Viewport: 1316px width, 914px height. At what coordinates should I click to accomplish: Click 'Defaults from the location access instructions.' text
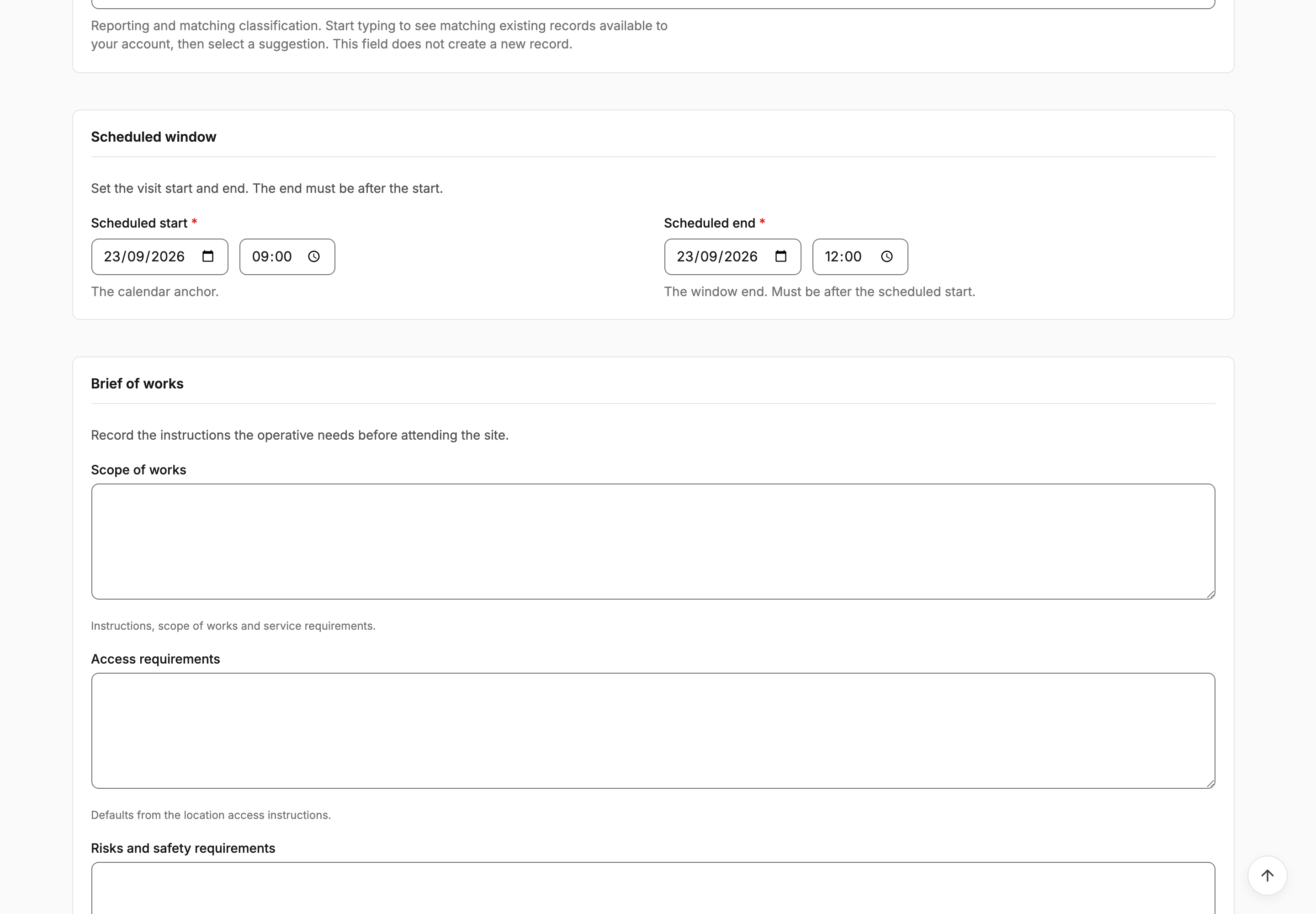pos(211,815)
